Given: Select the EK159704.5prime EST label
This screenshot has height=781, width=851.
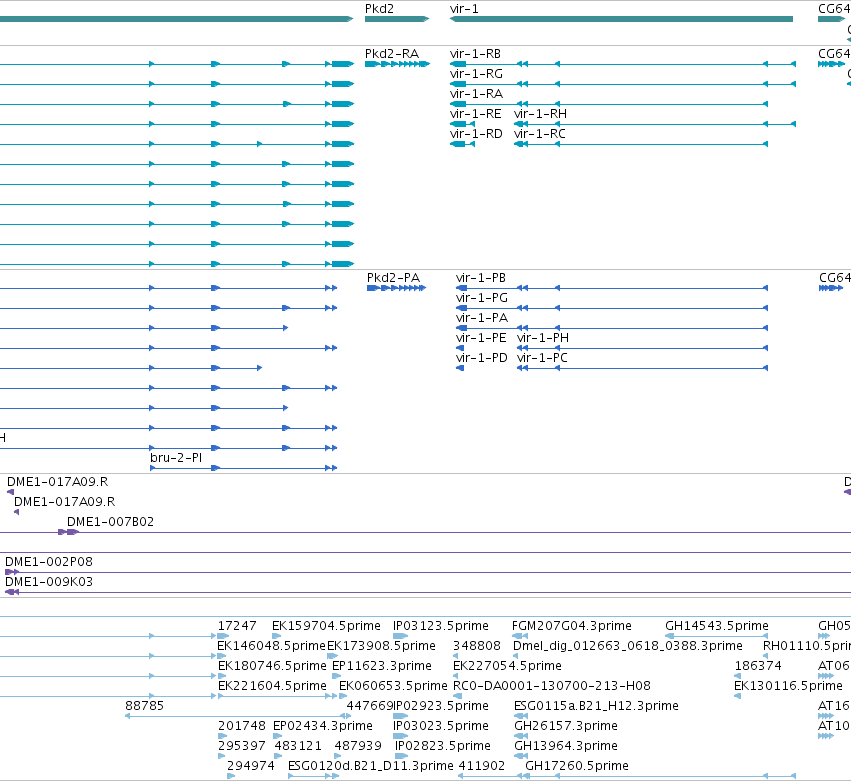Looking at the screenshot, I should 326,626.
